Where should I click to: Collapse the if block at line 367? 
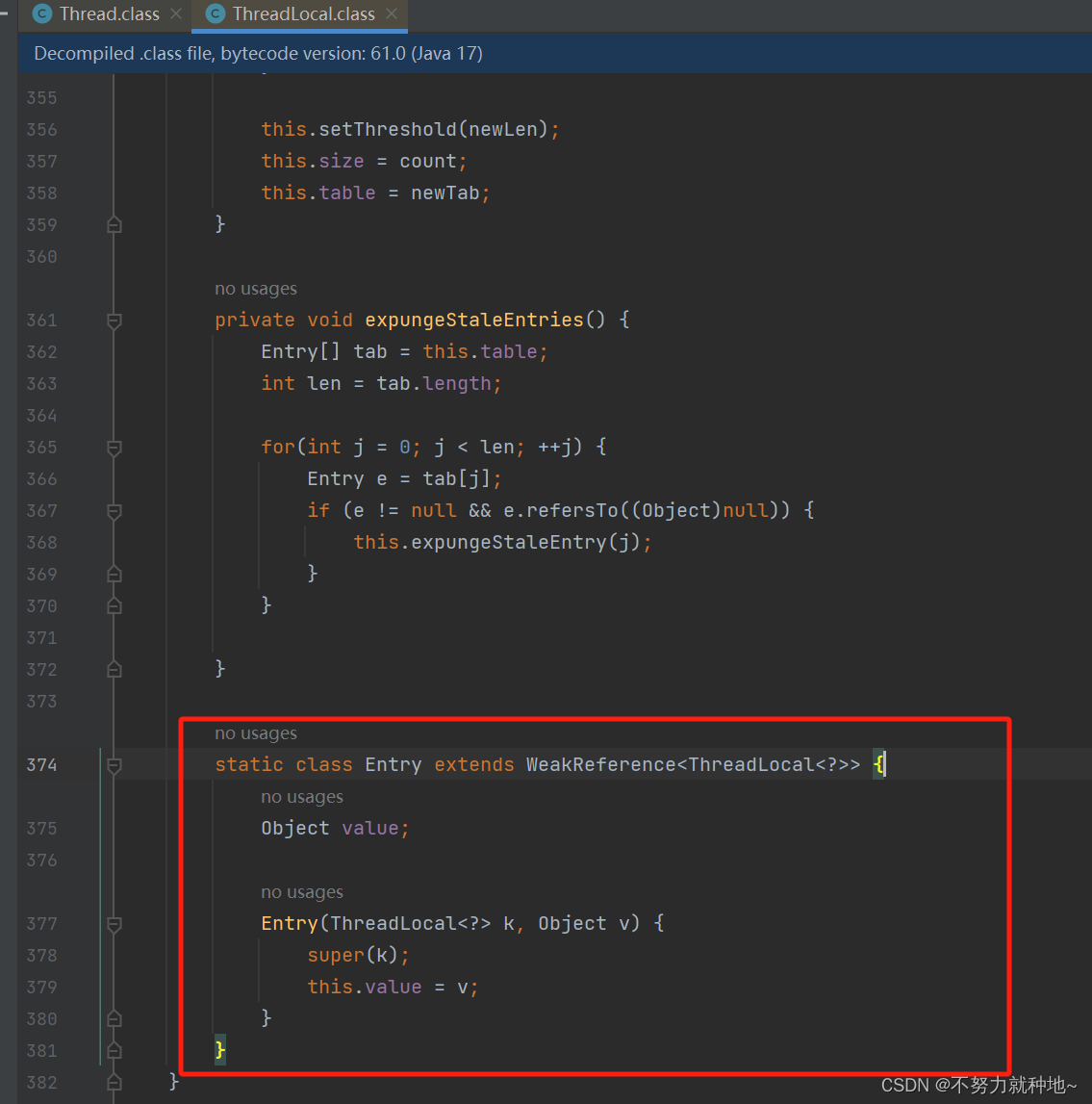coord(114,510)
